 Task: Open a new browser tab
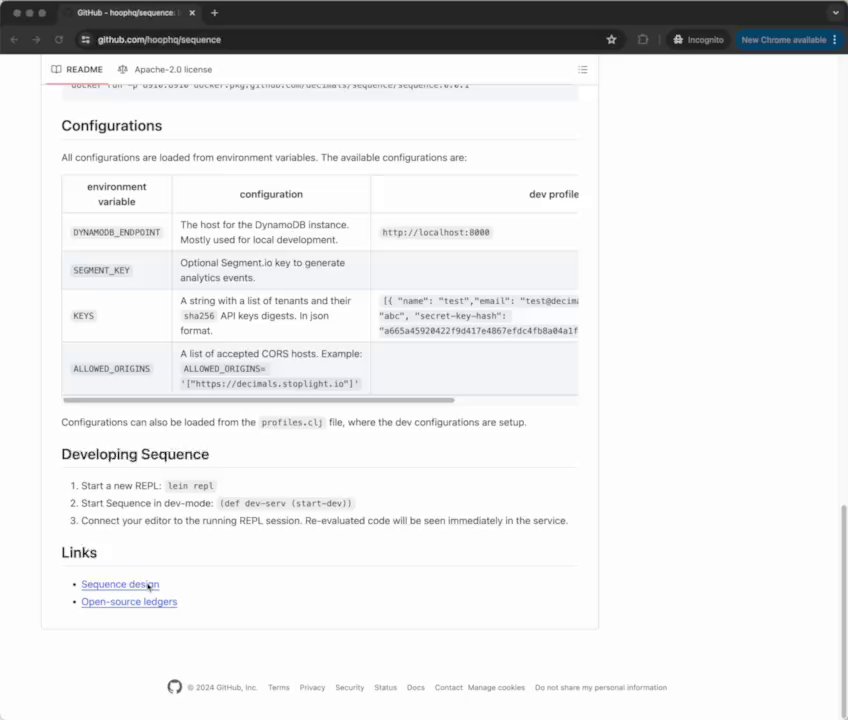click(x=214, y=13)
